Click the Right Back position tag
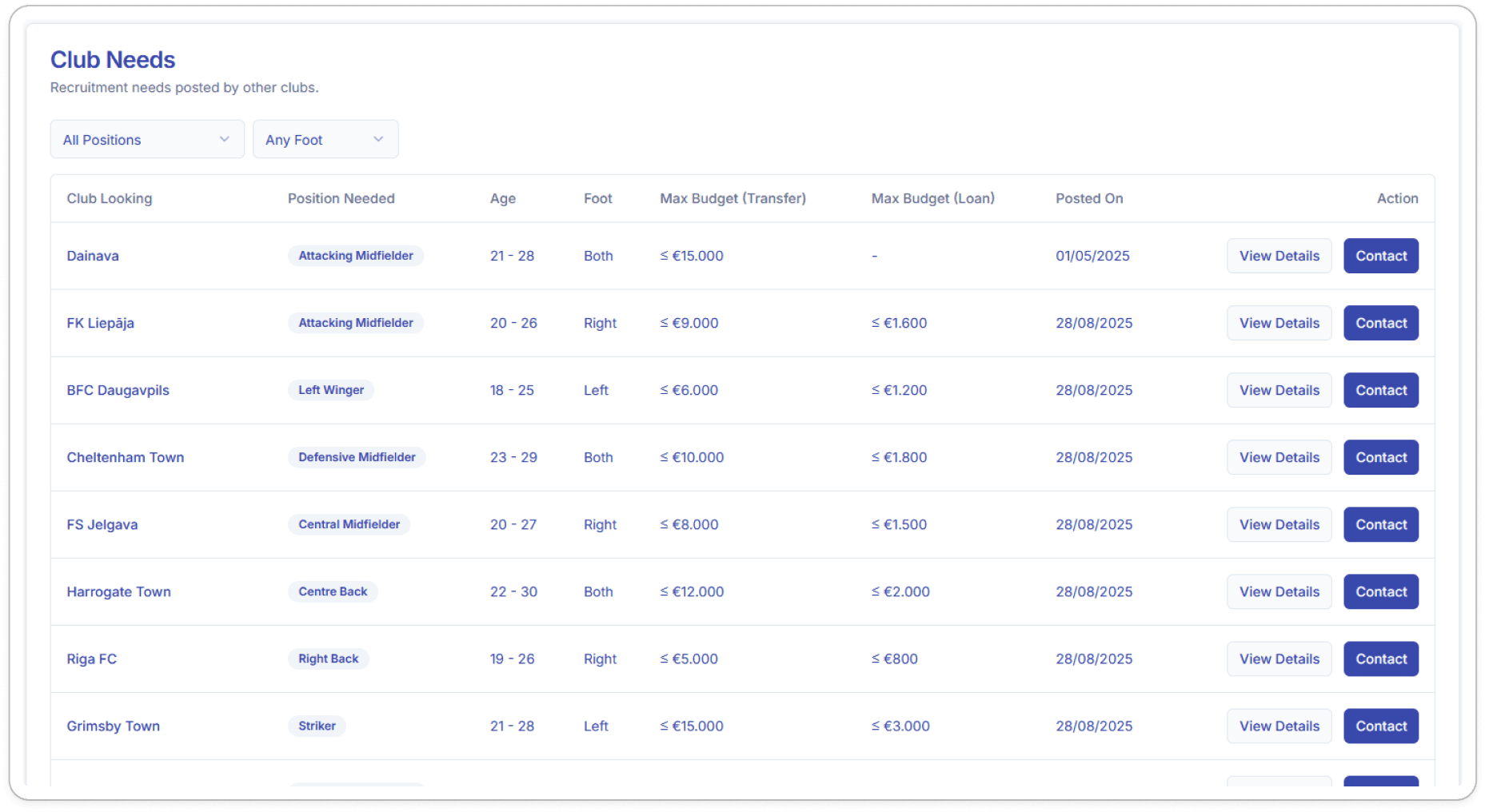 328,659
